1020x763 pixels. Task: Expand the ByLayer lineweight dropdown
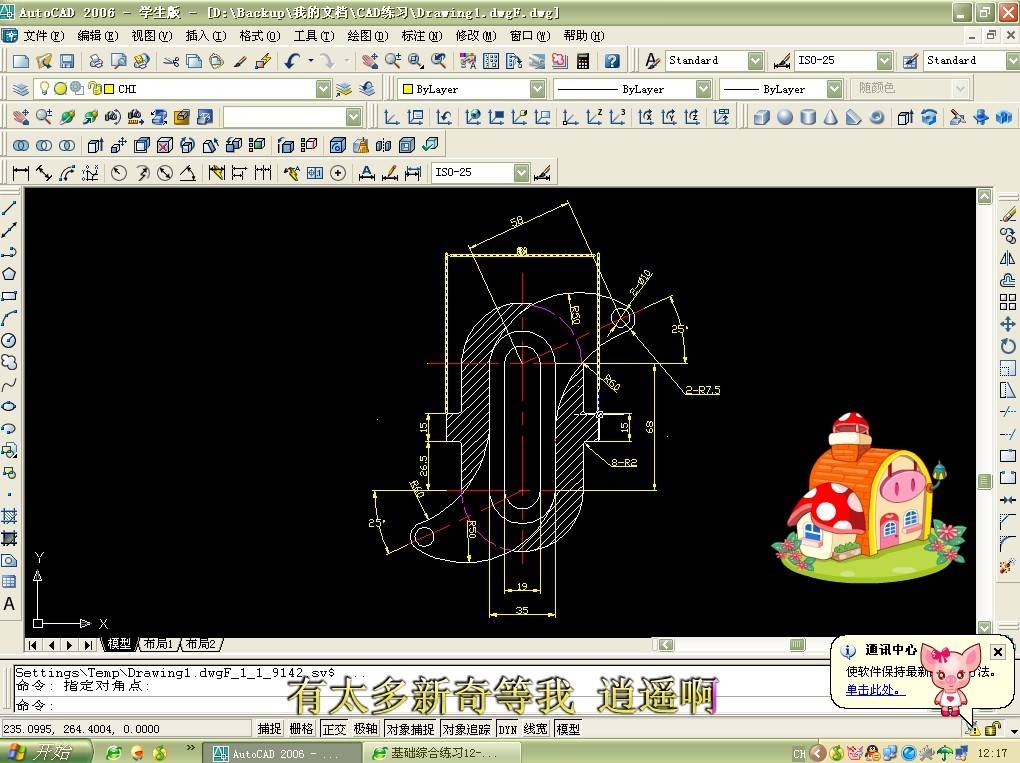(x=835, y=89)
